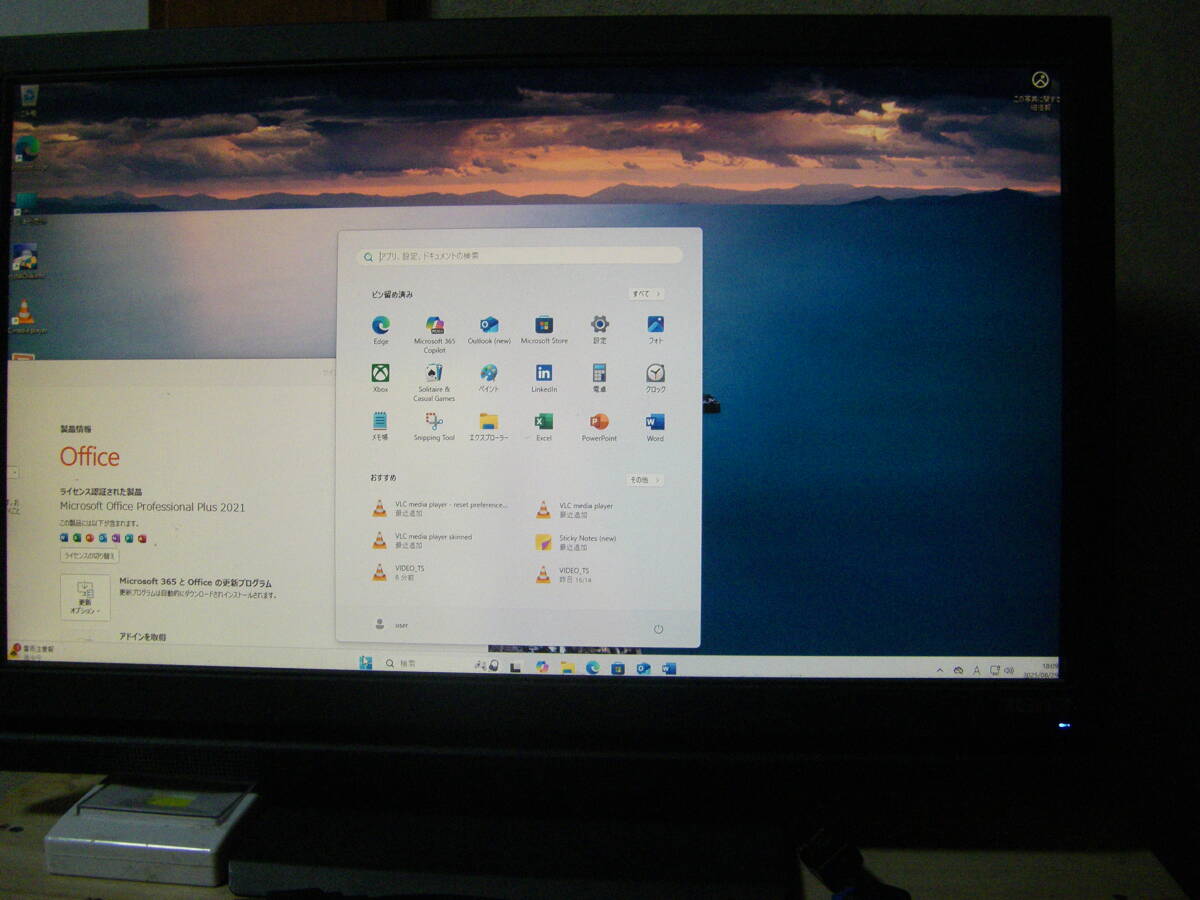Open Recycle Bin desktop icon
This screenshot has width=1200, height=900.
point(29,100)
